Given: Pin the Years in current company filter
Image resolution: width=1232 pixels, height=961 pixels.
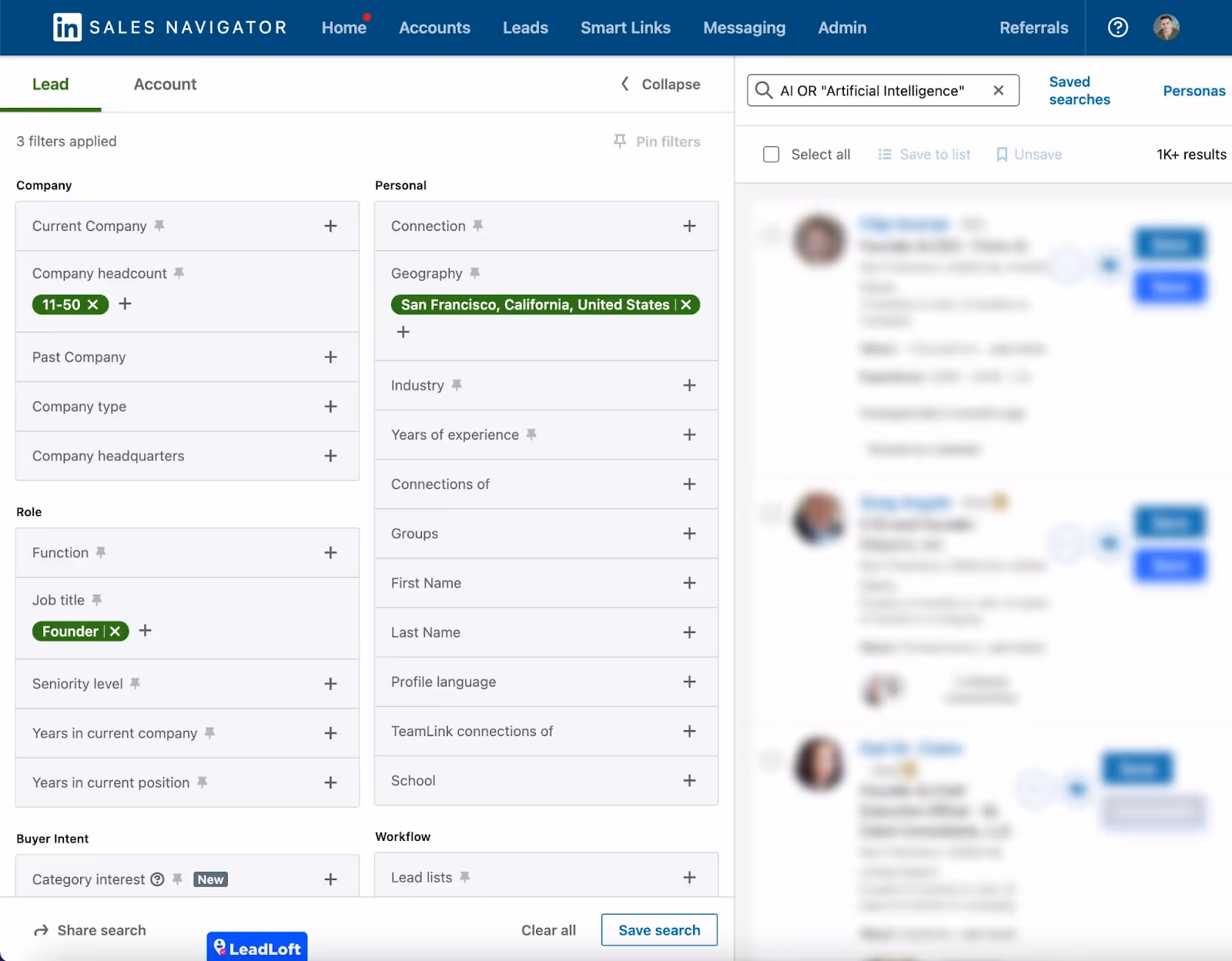Looking at the screenshot, I should pos(209,733).
